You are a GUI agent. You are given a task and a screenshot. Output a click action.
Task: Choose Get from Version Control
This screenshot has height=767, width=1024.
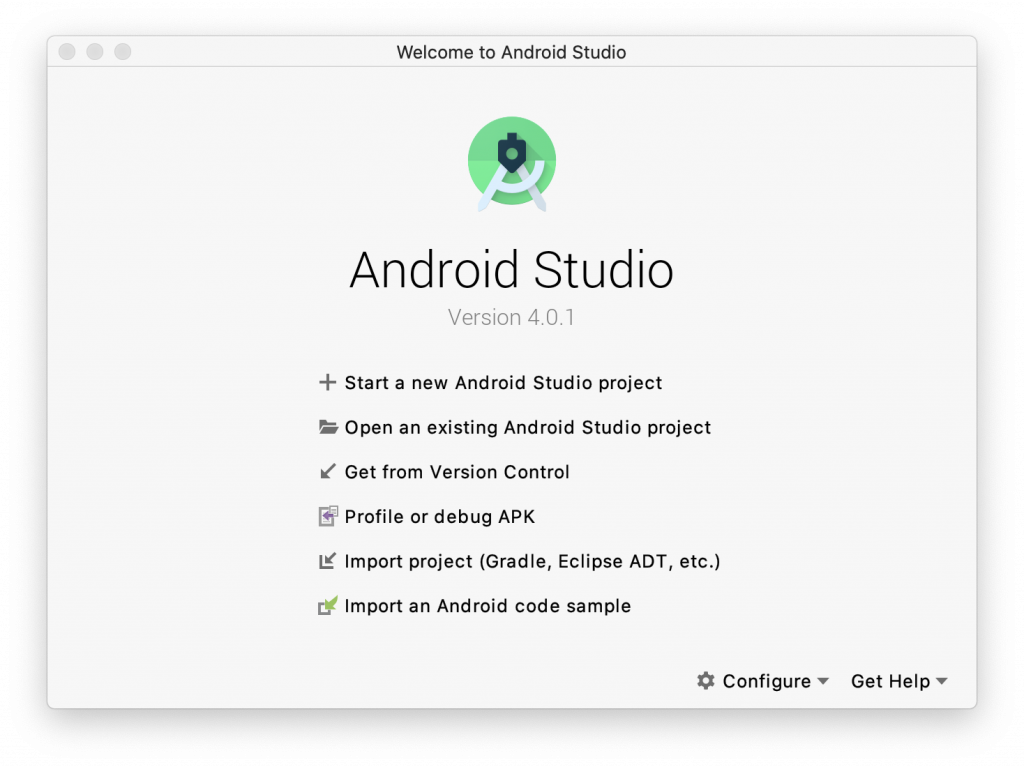pos(457,472)
